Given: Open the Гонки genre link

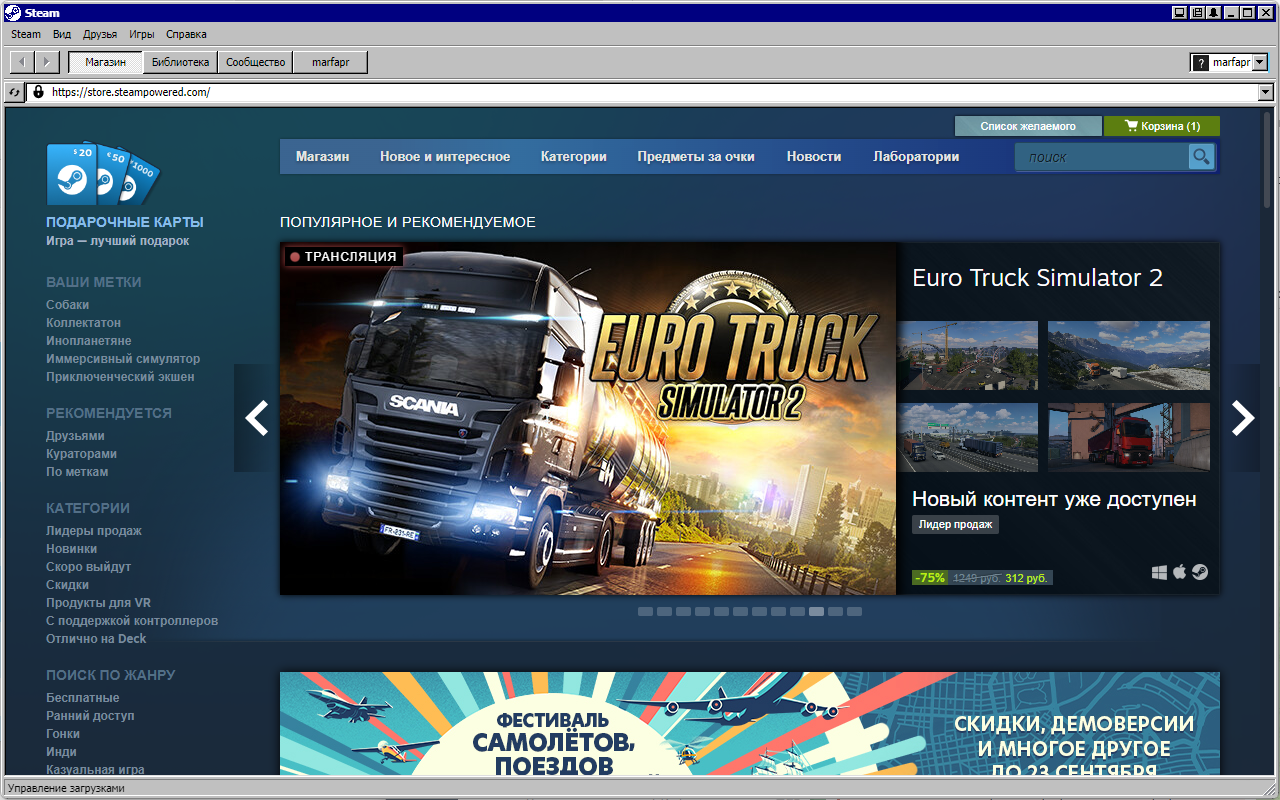Looking at the screenshot, I should [x=63, y=734].
